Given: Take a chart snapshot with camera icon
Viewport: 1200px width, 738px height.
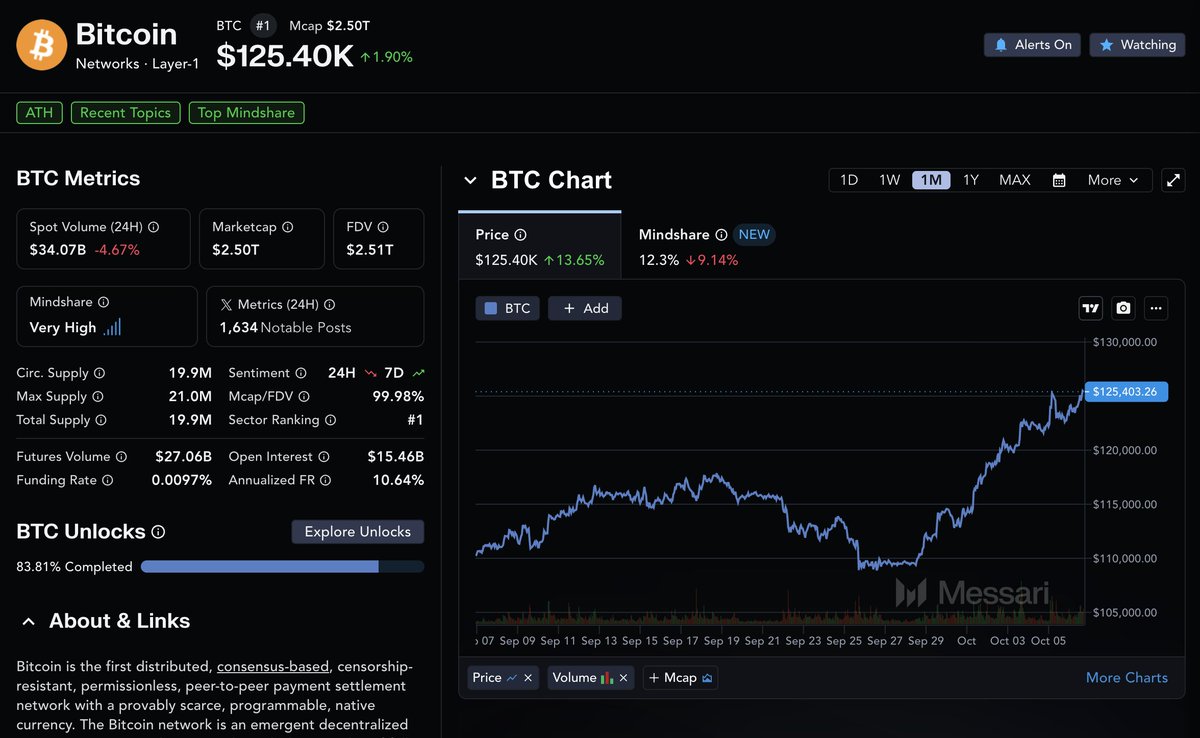Looking at the screenshot, I should click(x=1124, y=308).
